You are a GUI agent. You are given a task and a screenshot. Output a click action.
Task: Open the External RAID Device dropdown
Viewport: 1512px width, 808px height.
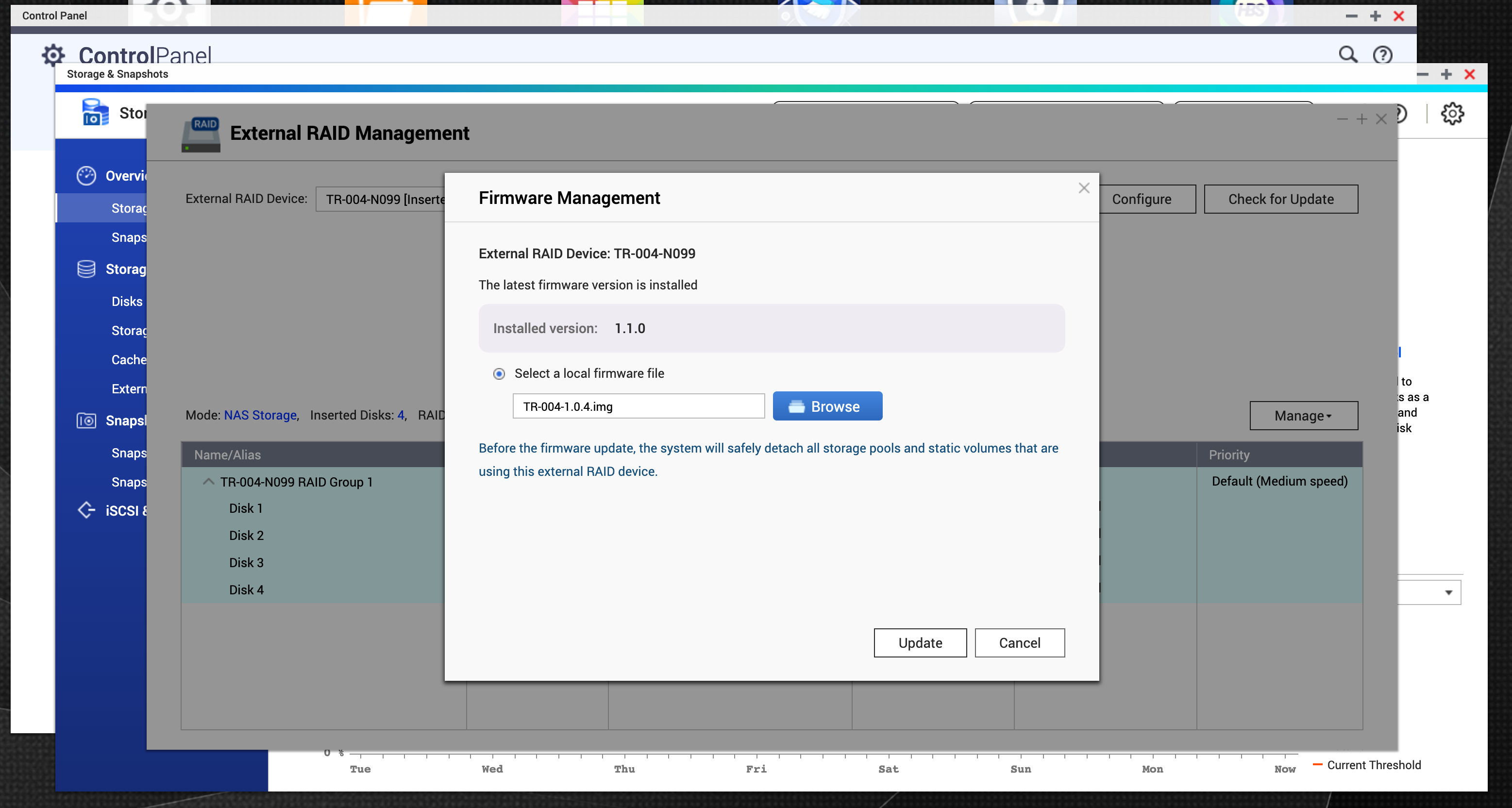(x=380, y=199)
